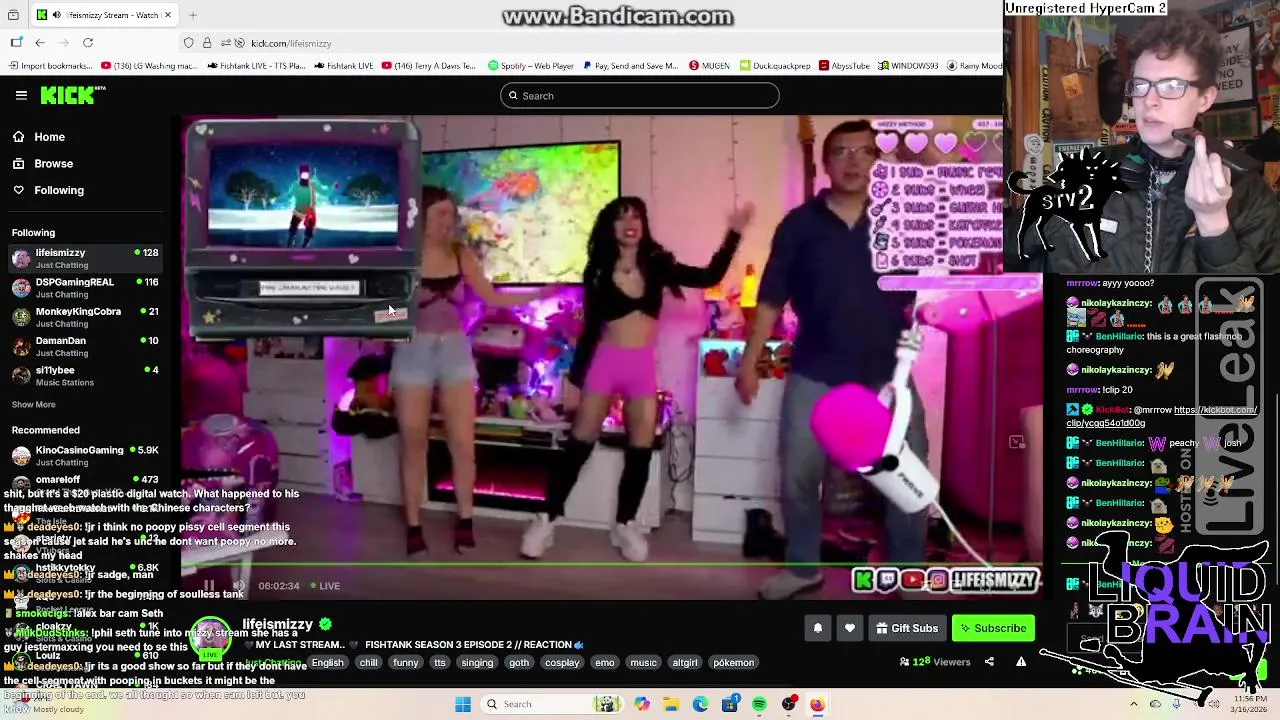Open Firefox from the taskbar
This screenshot has width=1280, height=720.
point(818,704)
